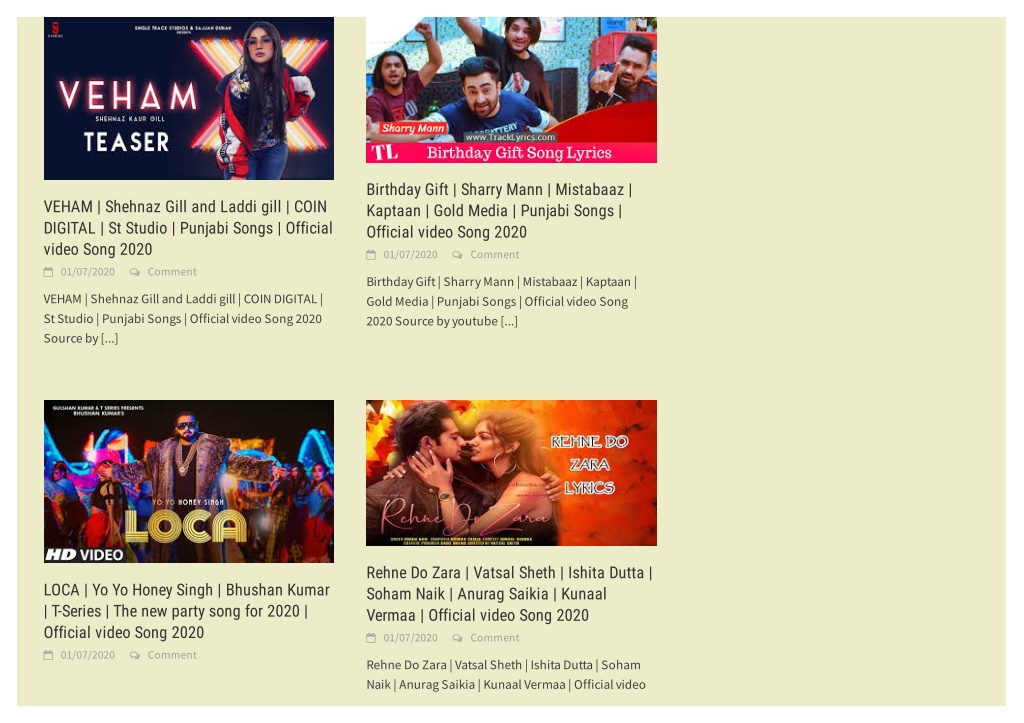Click the 01/07/2020 date under Rehne Do Zara
Screen dimensions: 1024x723
click(410, 639)
